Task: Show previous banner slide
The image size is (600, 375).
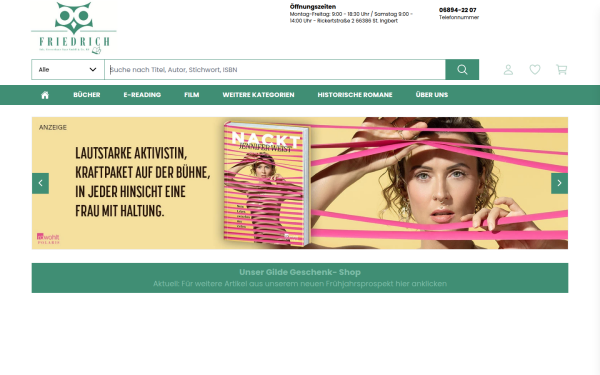Action: coord(41,183)
